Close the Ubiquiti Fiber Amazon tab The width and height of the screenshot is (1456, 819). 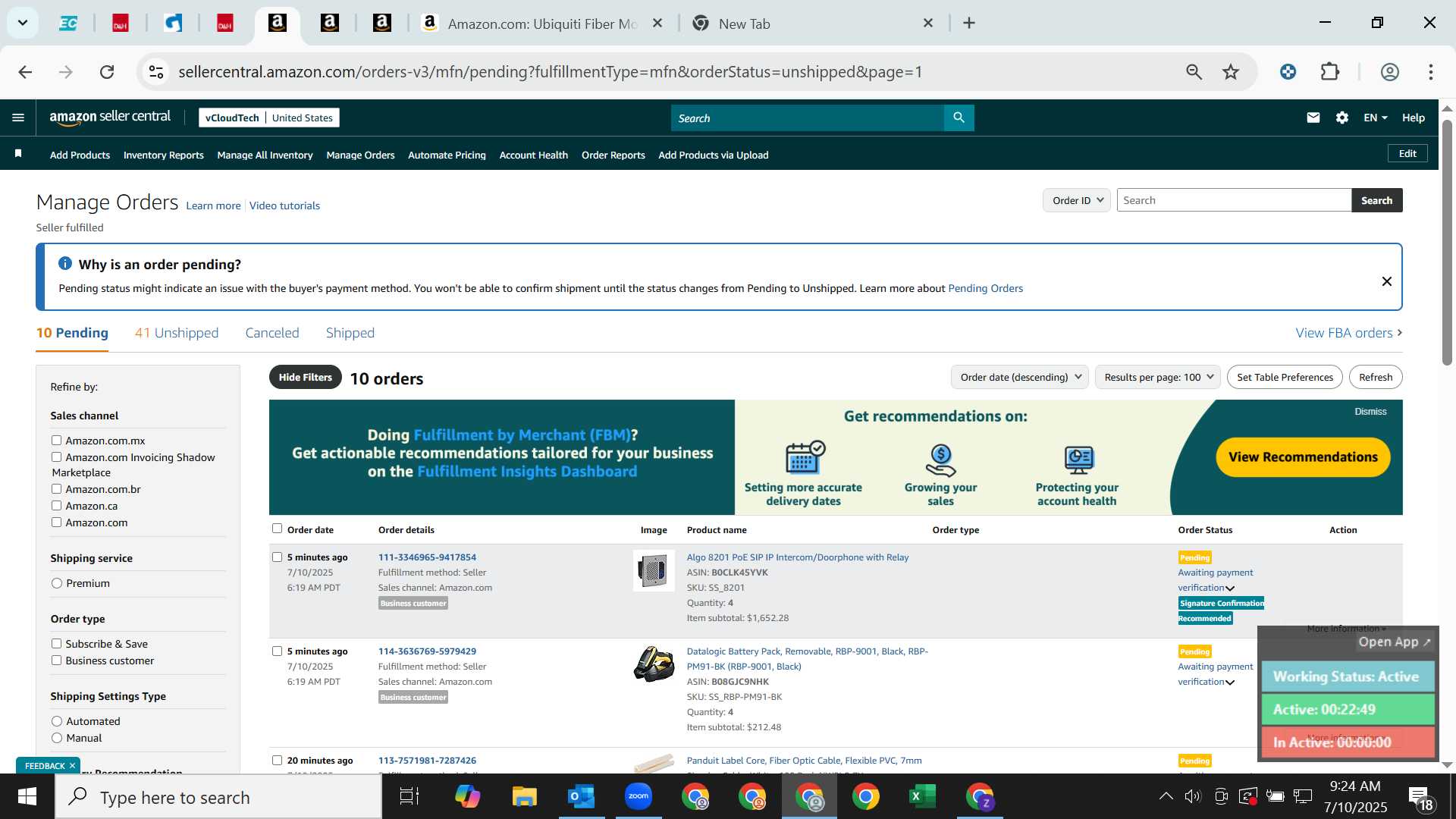pos(657,24)
